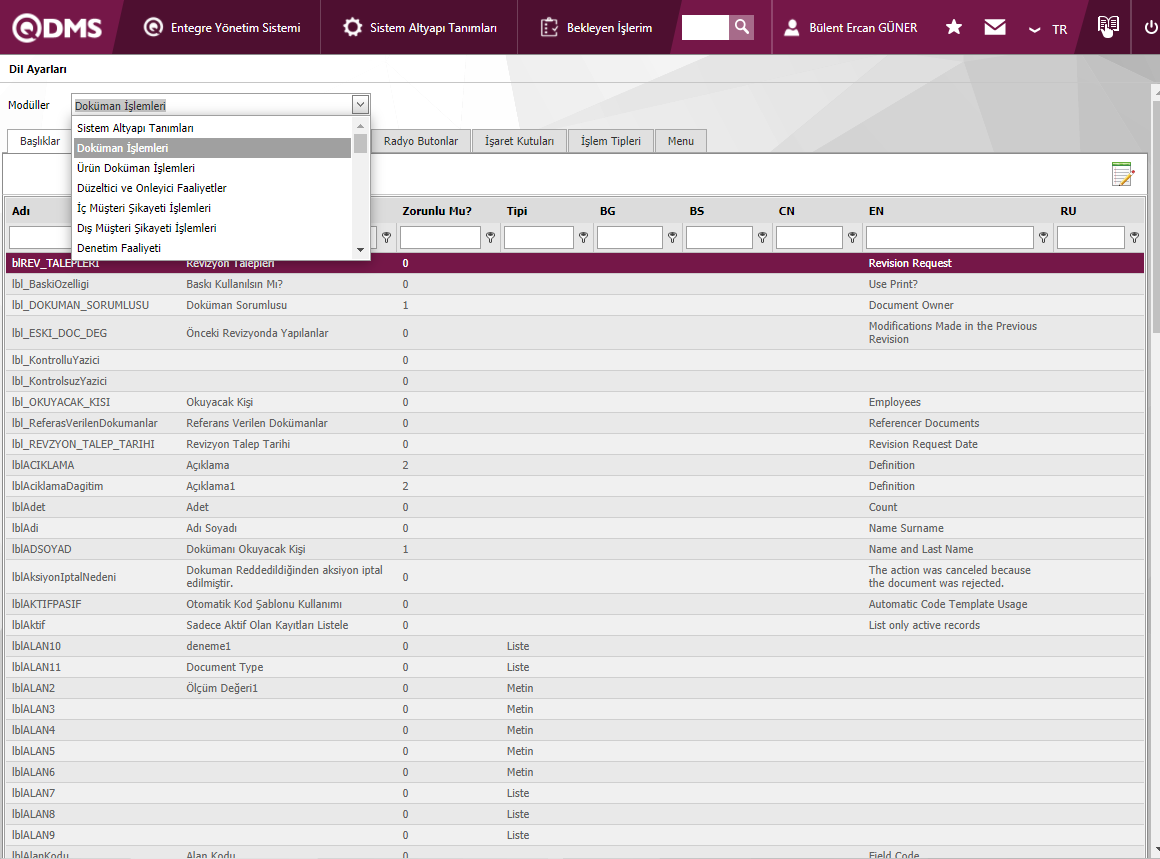Image resolution: width=1160 pixels, height=859 pixels.
Task: Switch to the Radyo Butonlar tab
Action: [x=421, y=141]
